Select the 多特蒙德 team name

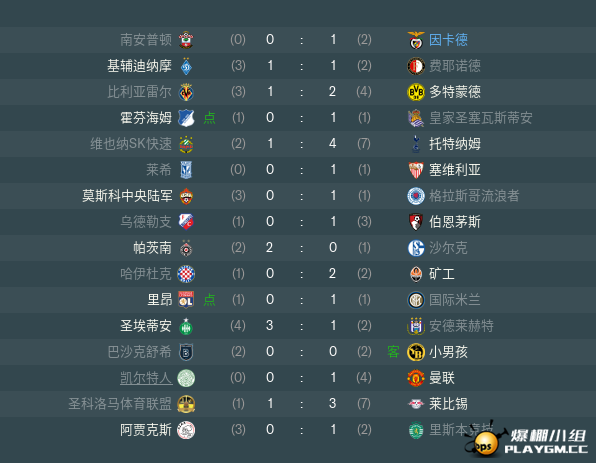[x=455, y=92]
